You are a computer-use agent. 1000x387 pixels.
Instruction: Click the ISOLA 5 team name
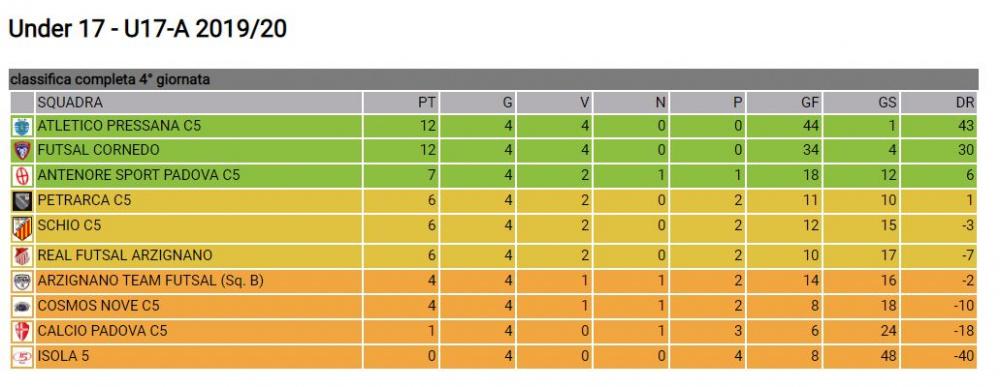point(63,356)
